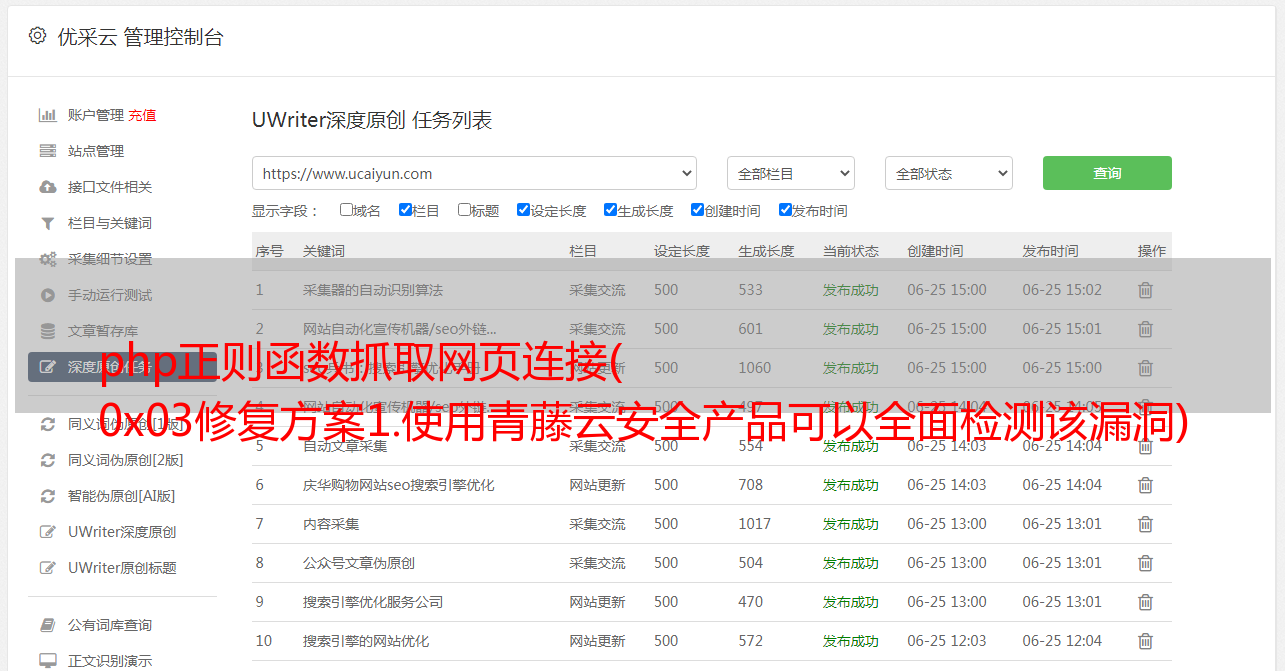Click the refresh icon for 智能伪原创[AI版]

(47, 496)
